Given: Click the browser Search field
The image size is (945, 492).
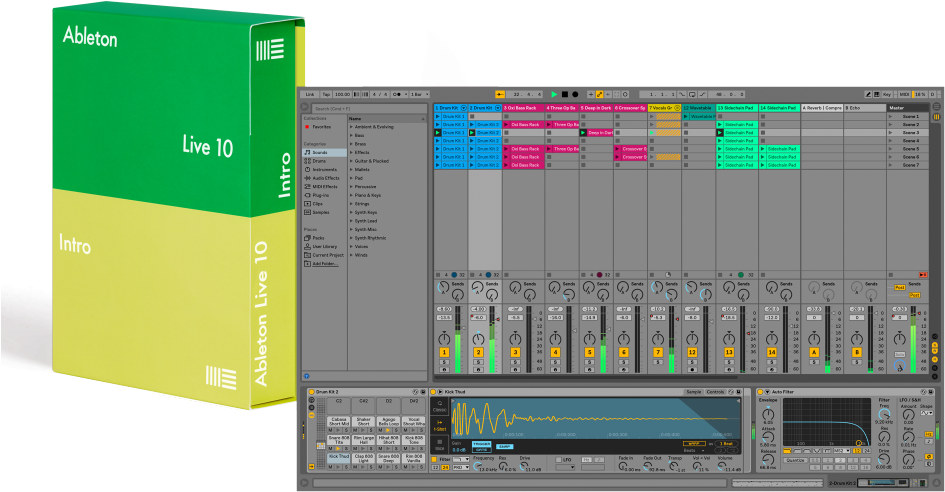Looking at the screenshot, I should click(x=370, y=109).
